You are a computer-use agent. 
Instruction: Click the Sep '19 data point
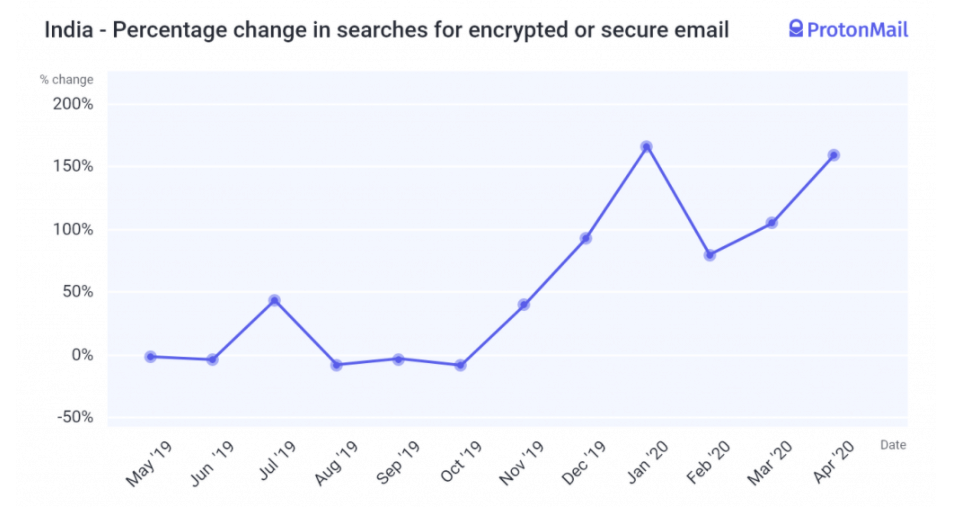pyautogui.click(x=398, y=359)
